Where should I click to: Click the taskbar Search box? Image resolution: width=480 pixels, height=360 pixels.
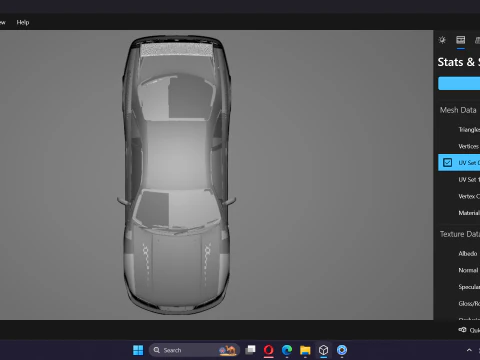194,350
